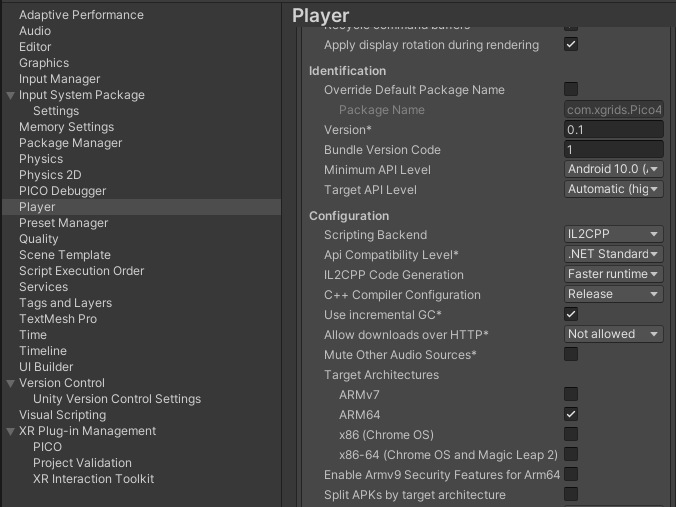
Task: Open Adaptive Performance settings
Action: (81, 15)
